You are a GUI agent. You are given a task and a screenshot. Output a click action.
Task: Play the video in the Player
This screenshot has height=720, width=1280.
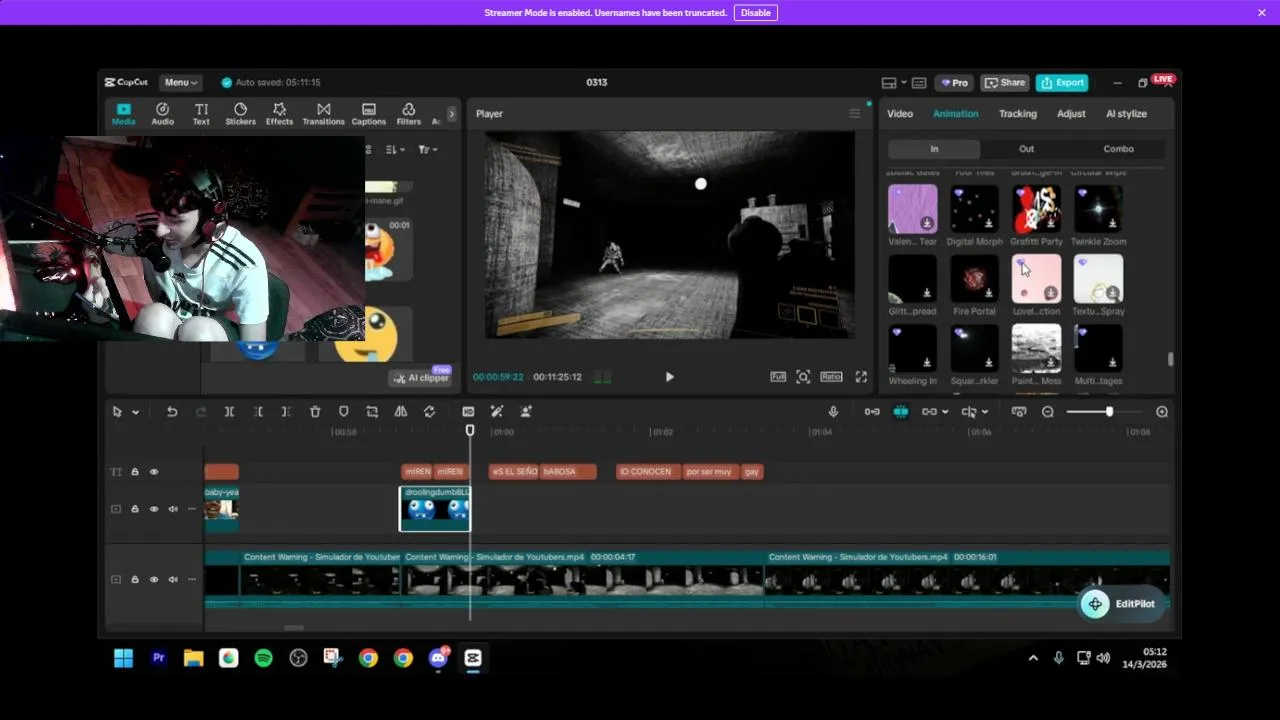tap(669, 377)
